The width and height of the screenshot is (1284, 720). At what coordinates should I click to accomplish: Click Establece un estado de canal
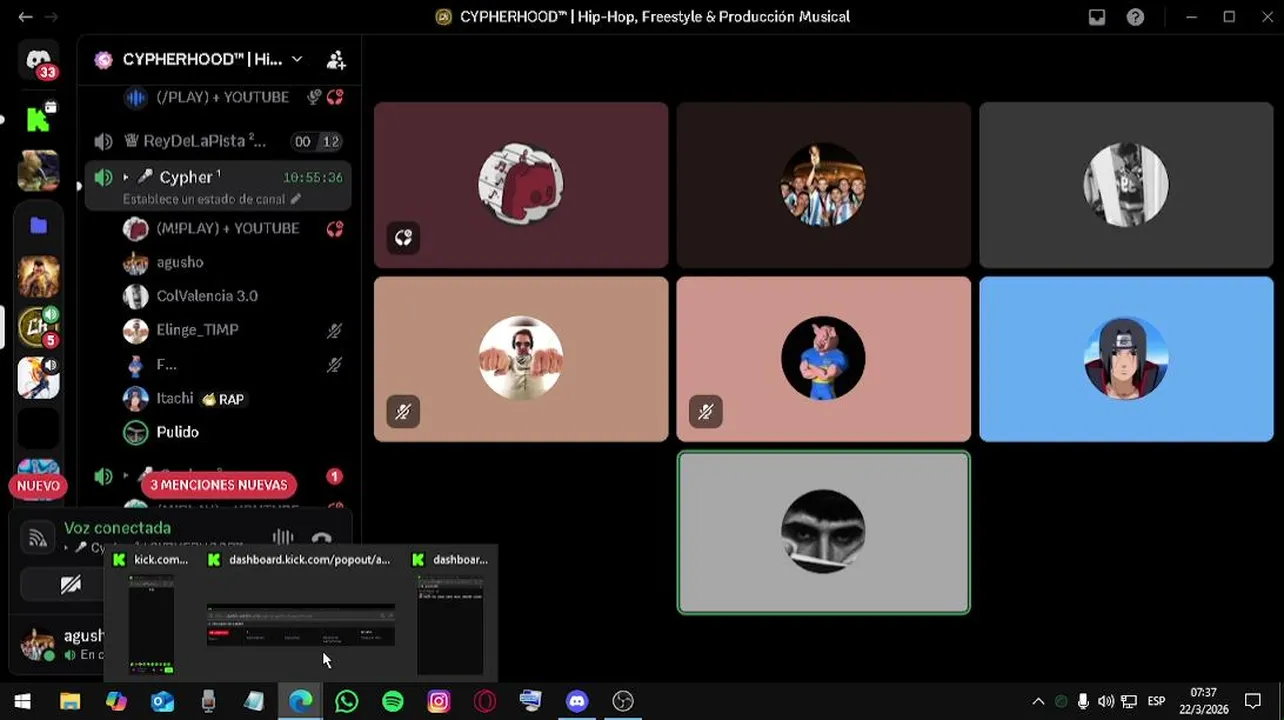coord(204,199)
